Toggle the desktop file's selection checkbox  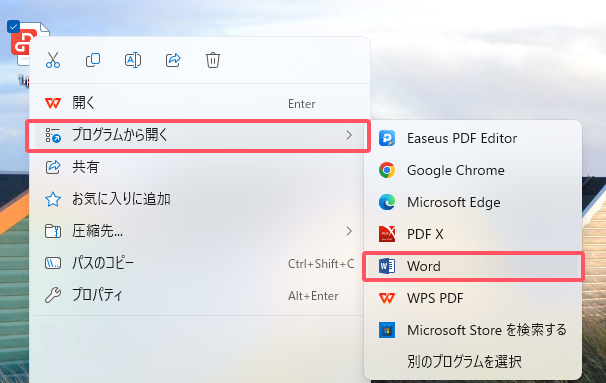click(x=14, y=26)
